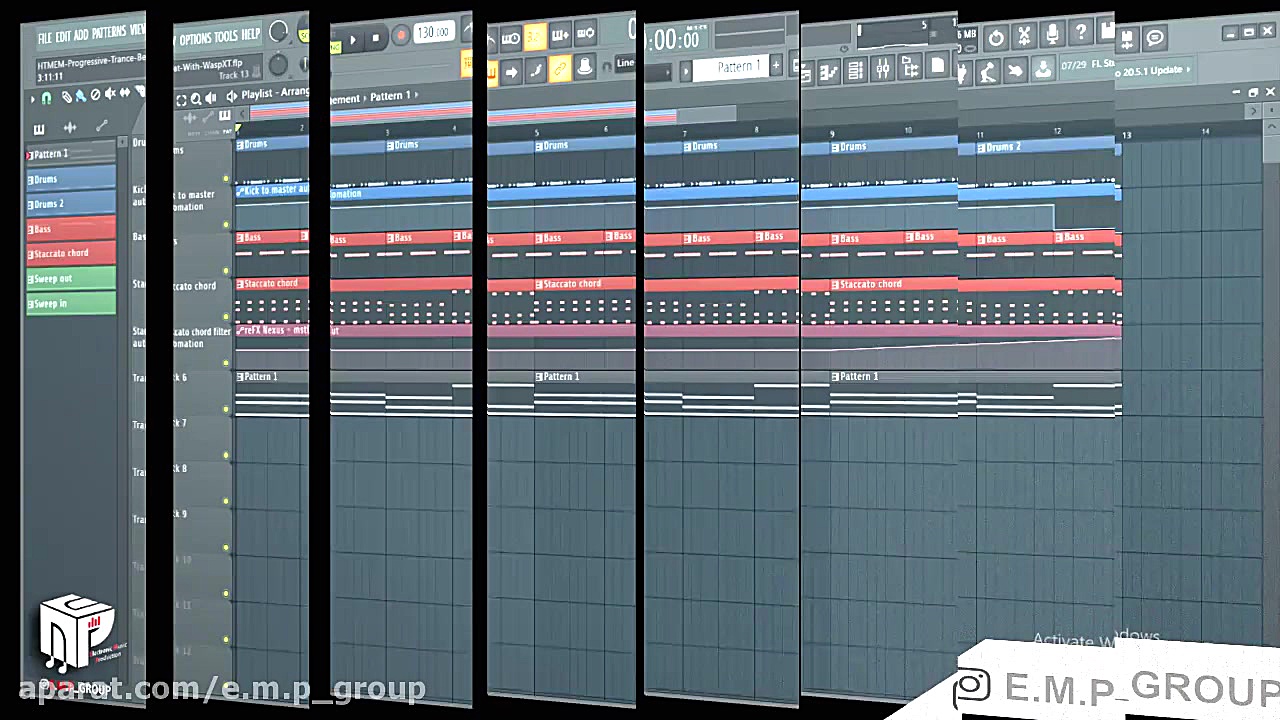Open the Playlist - Arrangement title menu

pos(274,93)
